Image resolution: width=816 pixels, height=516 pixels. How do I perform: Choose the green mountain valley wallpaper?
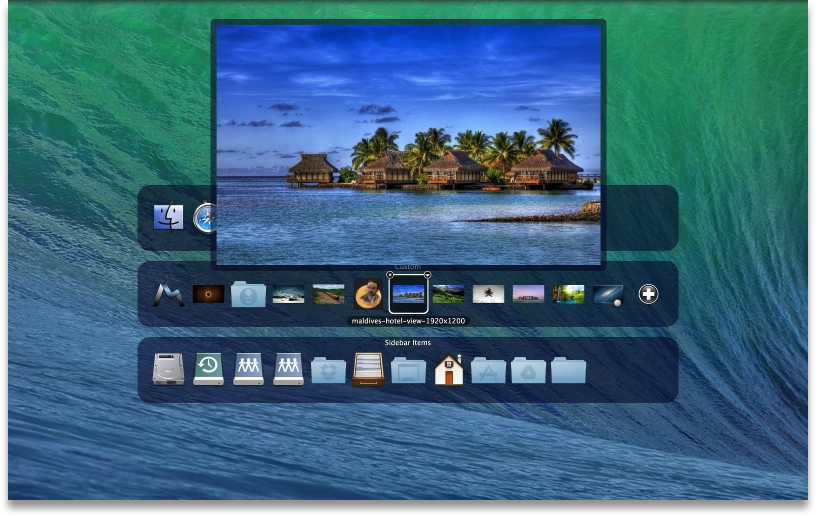(x=449, y=294)
